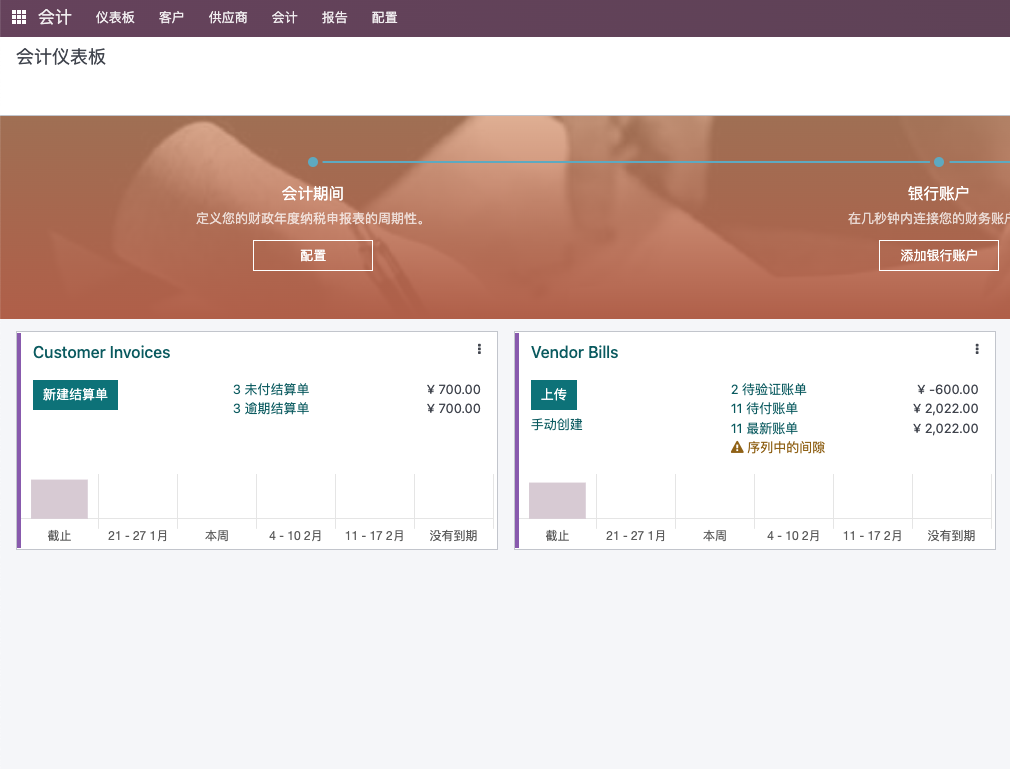Click 截止 label in Customer Invoices chart
The width and height of the screenshot is (1010, 769).
tap(59, 536)
